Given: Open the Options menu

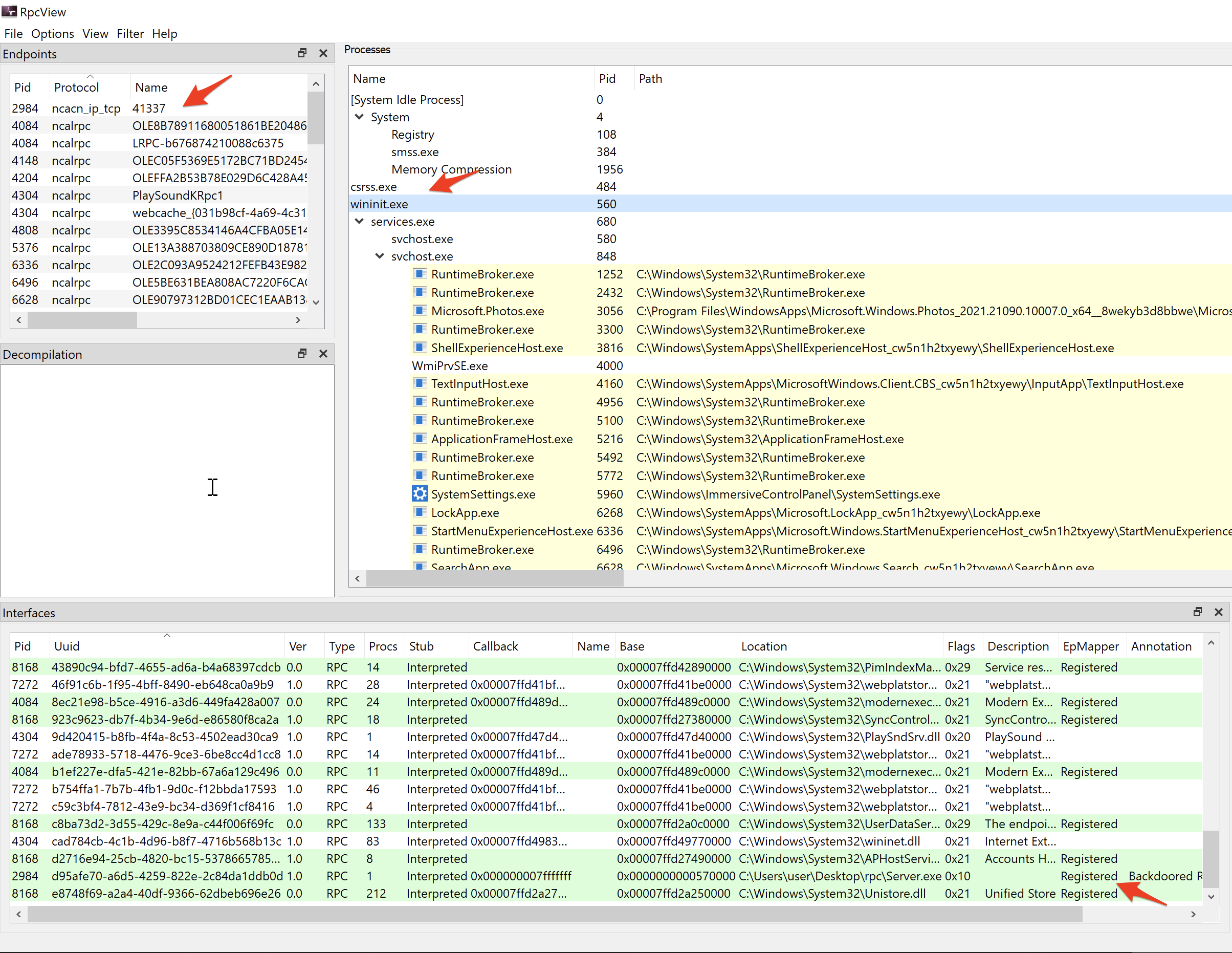Looking at the screenshot, I should (53, 34).
